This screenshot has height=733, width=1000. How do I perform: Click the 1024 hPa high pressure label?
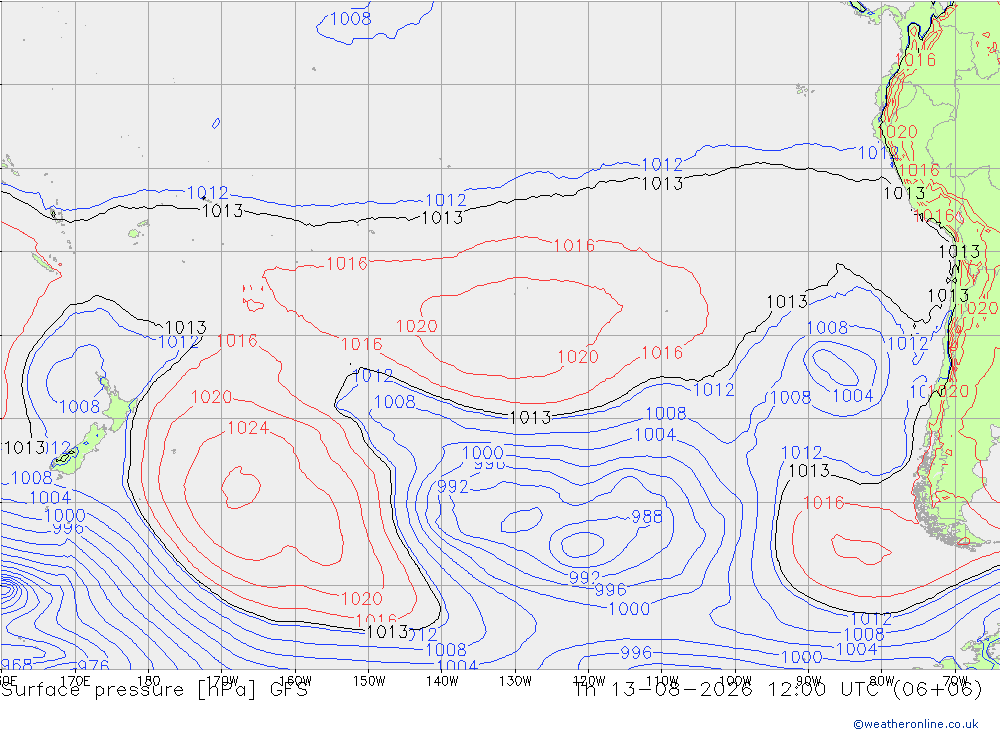(x=248, y=428)
